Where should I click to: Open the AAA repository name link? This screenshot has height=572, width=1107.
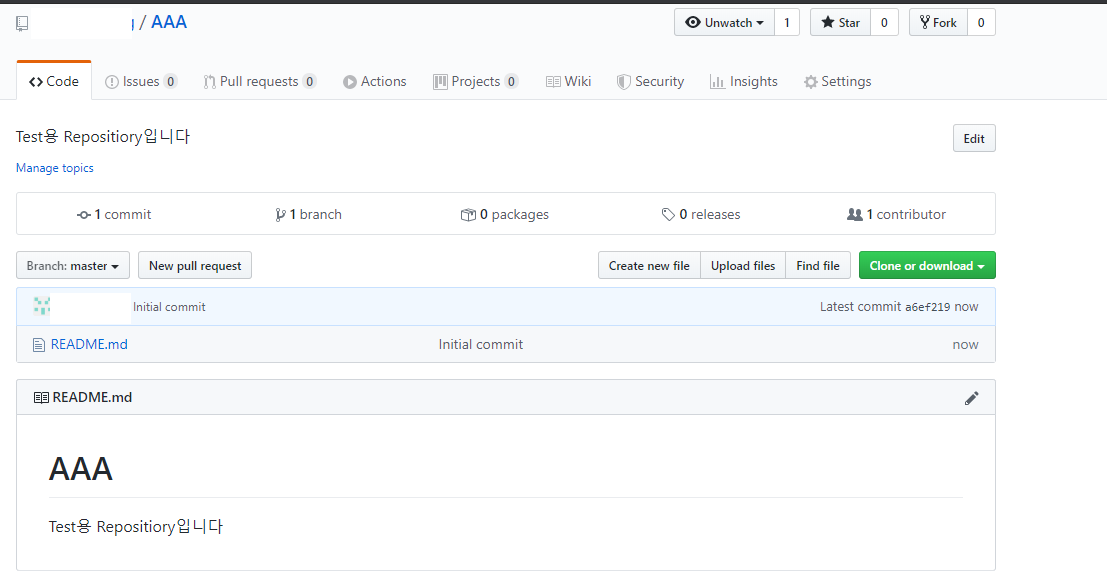[x=169, y=22]
